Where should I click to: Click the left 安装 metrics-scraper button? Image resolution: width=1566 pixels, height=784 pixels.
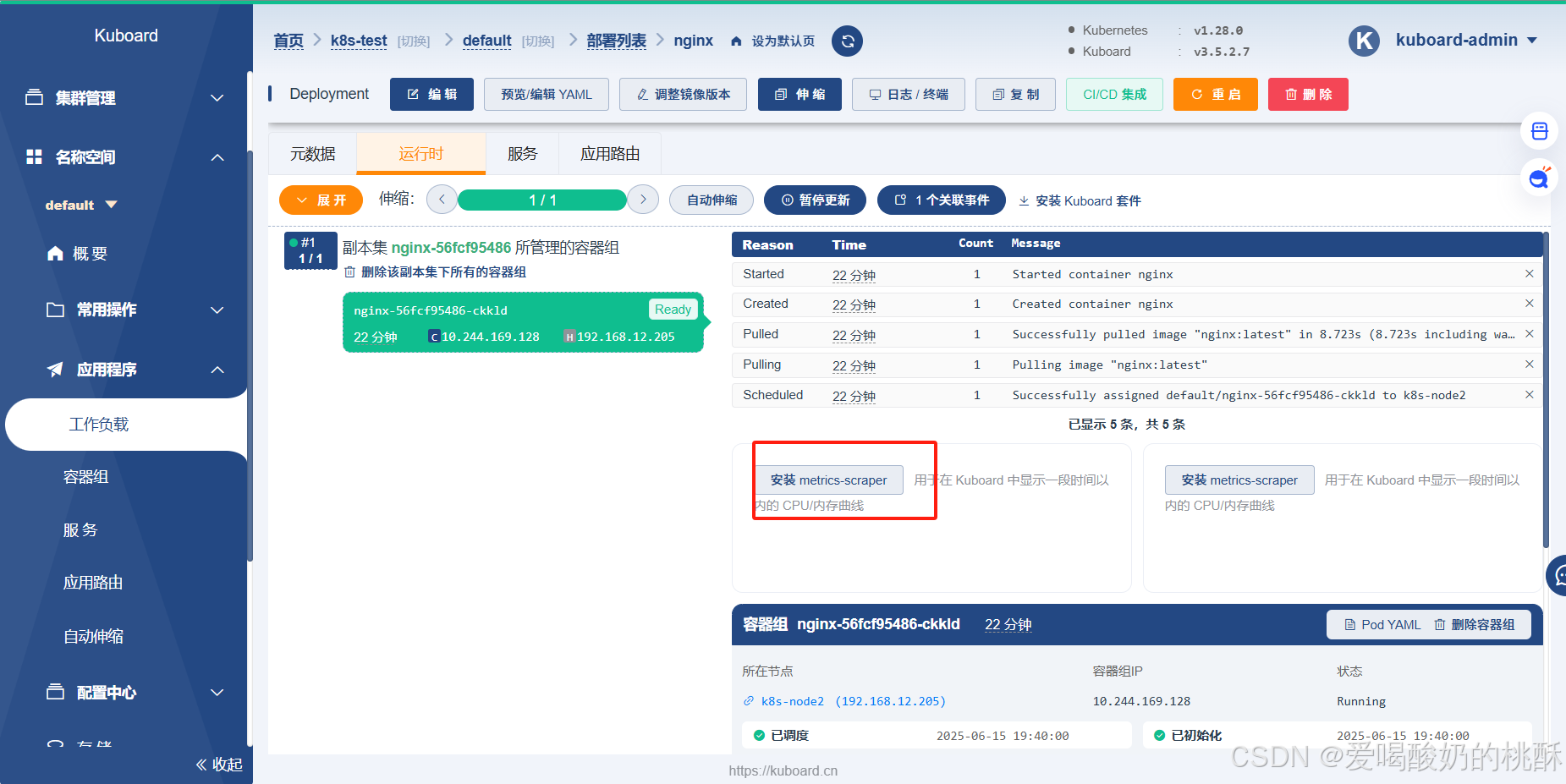pos(829,480)
